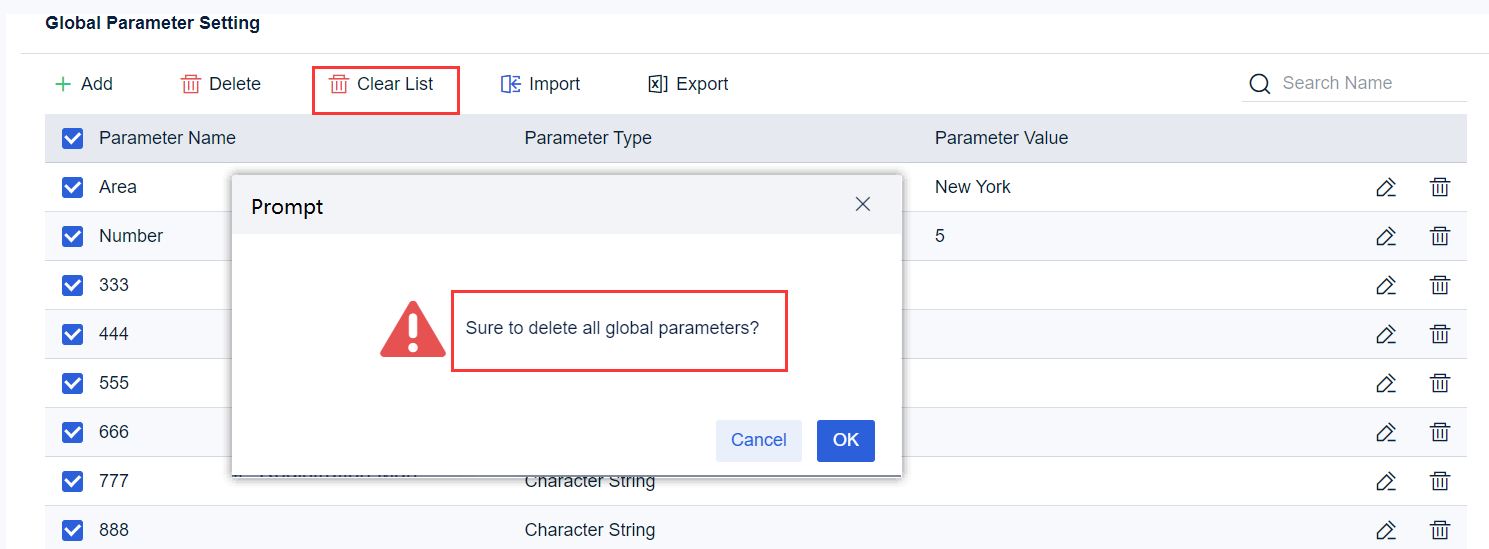Confirm deletion with OK button

point(846,441)
